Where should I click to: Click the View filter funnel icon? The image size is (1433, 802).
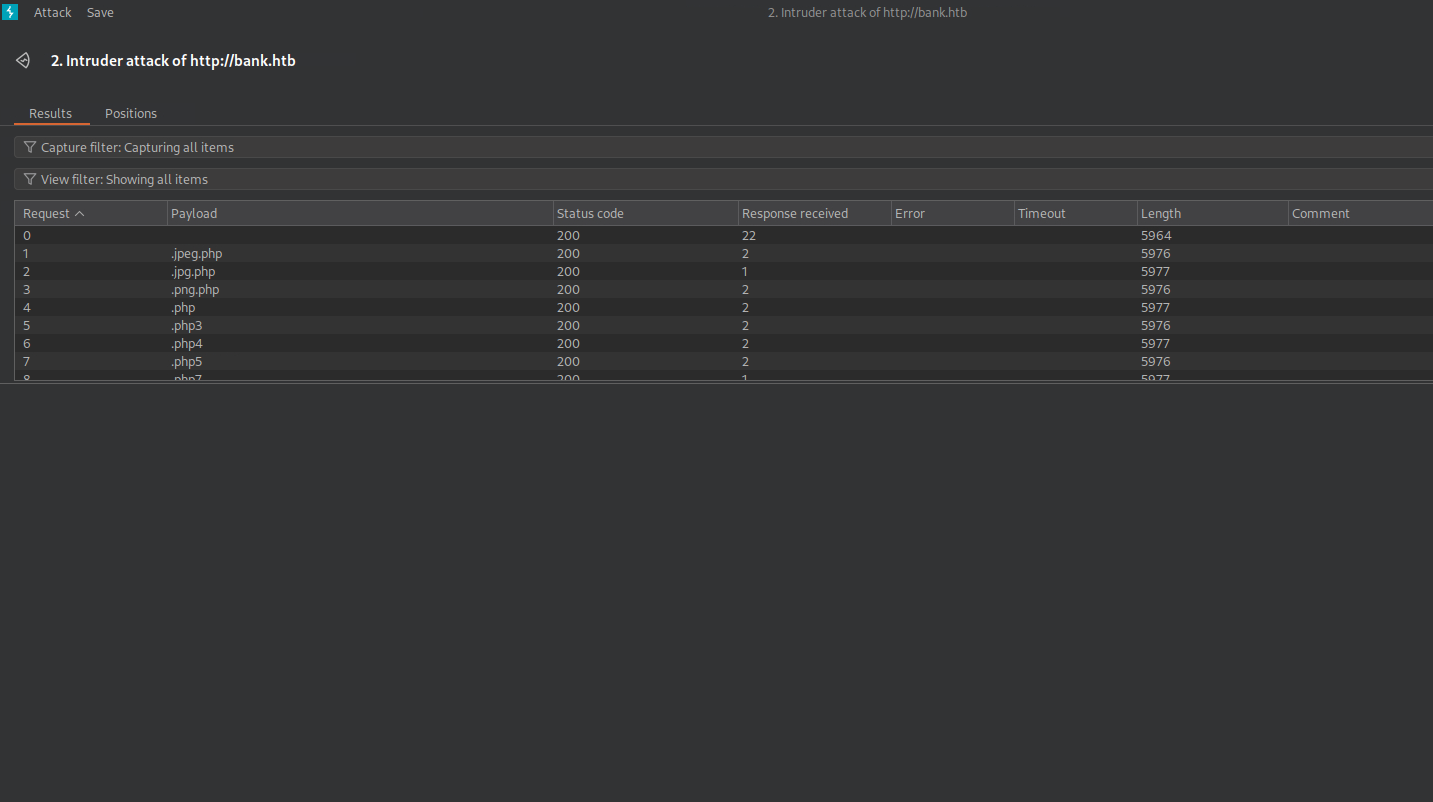point(30,179)
